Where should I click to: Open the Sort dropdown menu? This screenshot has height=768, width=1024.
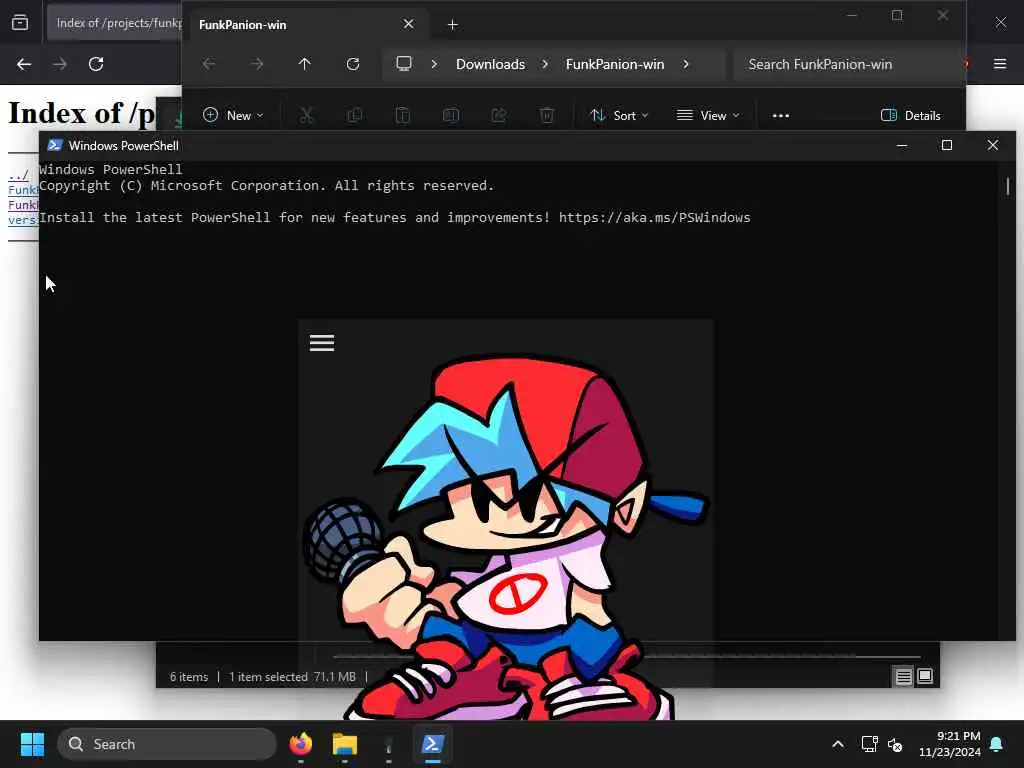(619, 116)
